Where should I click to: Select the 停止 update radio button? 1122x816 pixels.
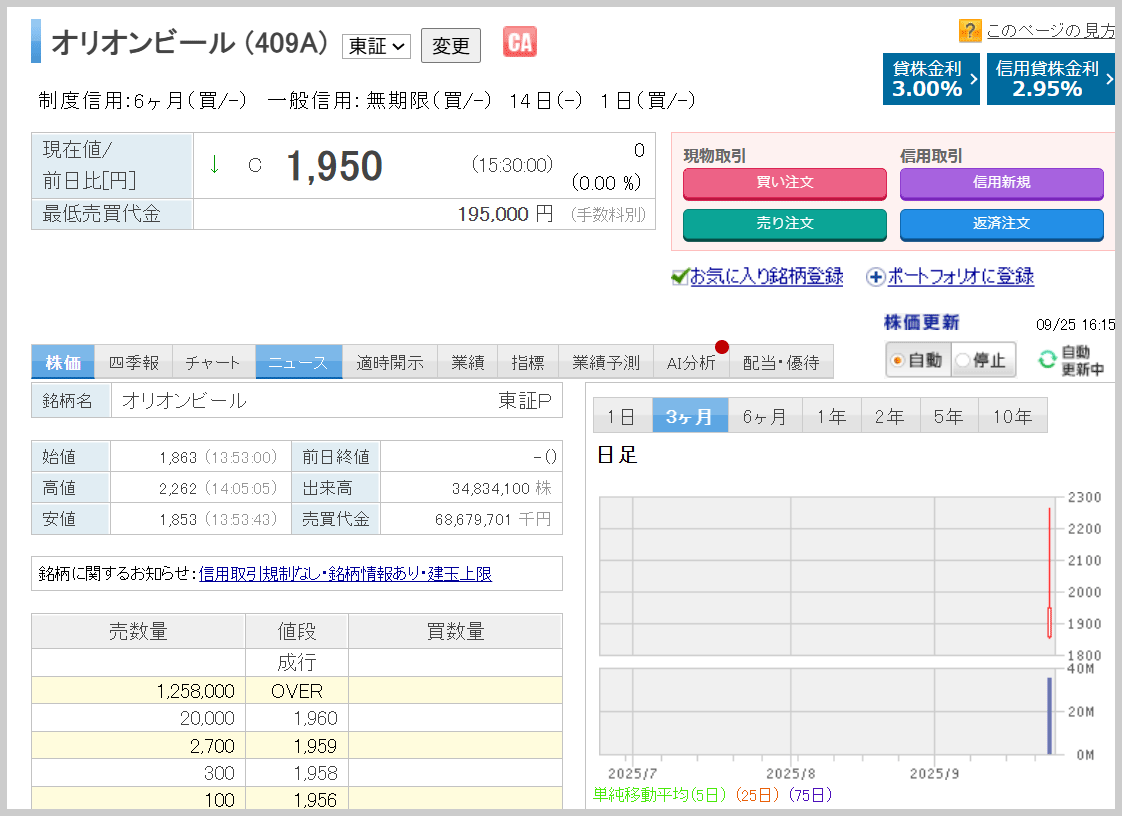point(962,360)
